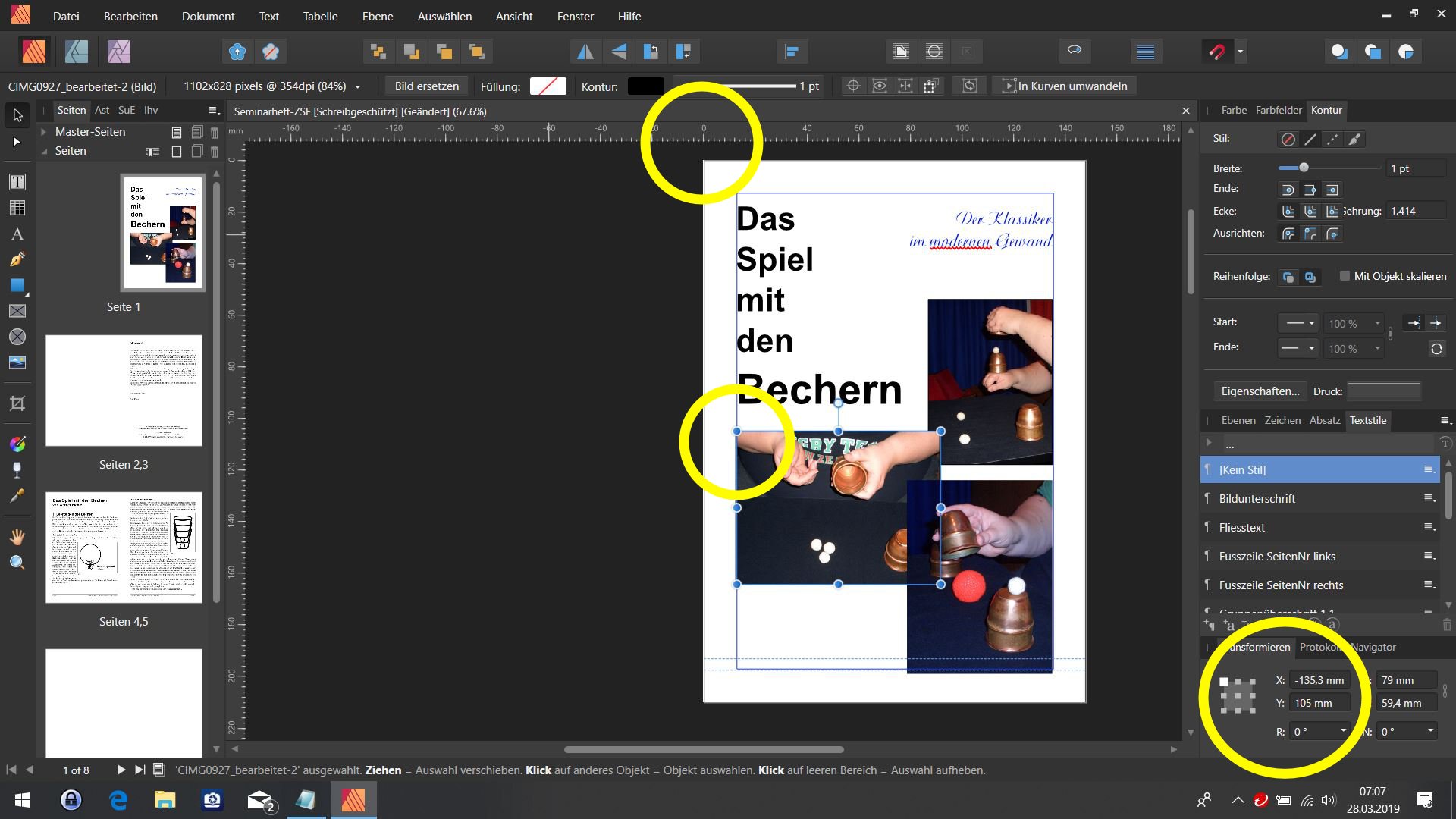This screenshot has height=819, width=1456.
Task: Select the Zoom magnifier tool
Action: [x=17, y=563]
